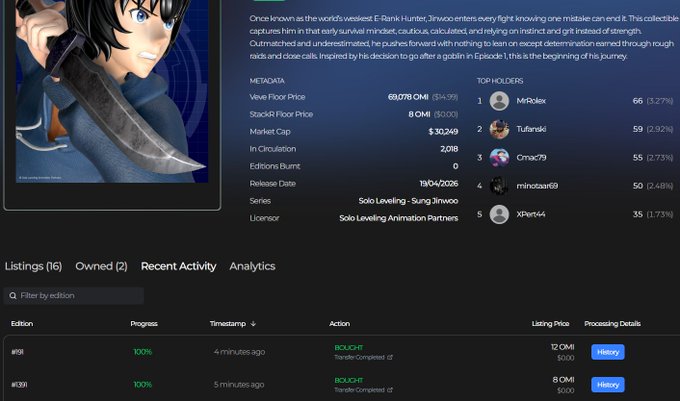Open the Tufanski holder profile name

pos(531,129)
